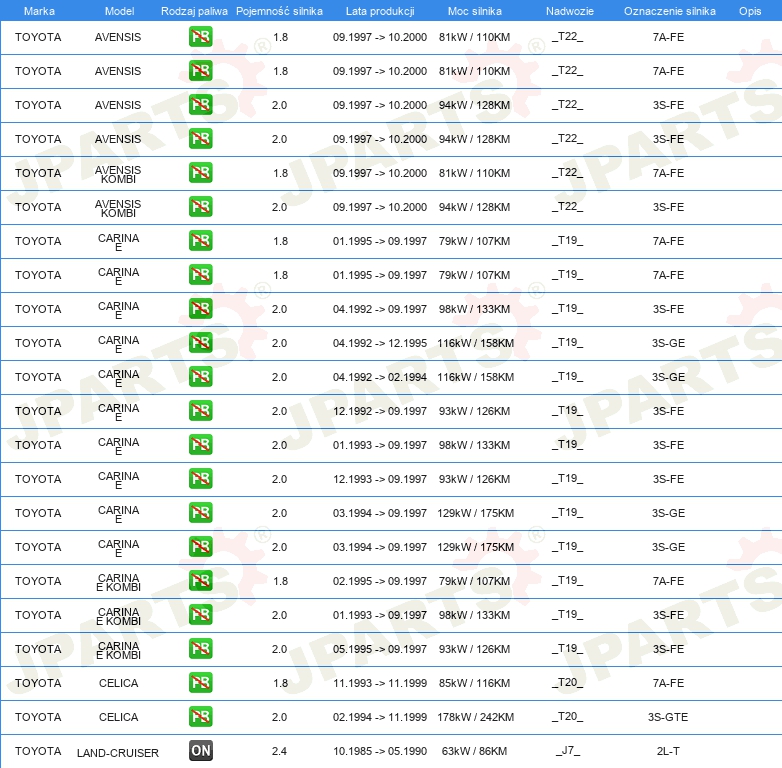This screenshot has height=768, width=782.
Task: Click fuel icon in CARINA E KOMBI 98kW row
Action: pos(200,614)
